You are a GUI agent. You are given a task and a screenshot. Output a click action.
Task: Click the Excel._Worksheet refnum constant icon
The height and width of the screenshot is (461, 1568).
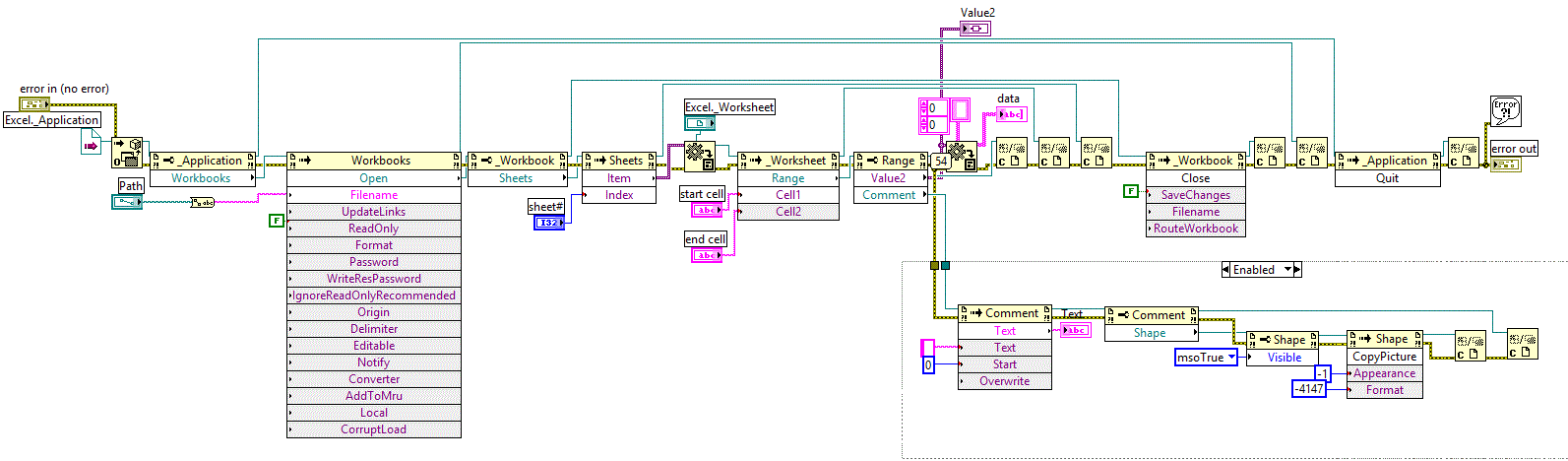pyautogui.click(x=701, y=123)
